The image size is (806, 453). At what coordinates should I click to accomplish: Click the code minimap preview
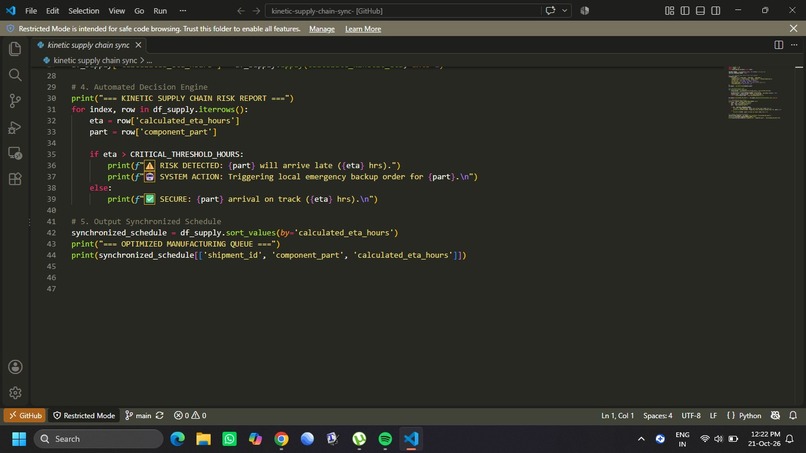coord(755,93)
